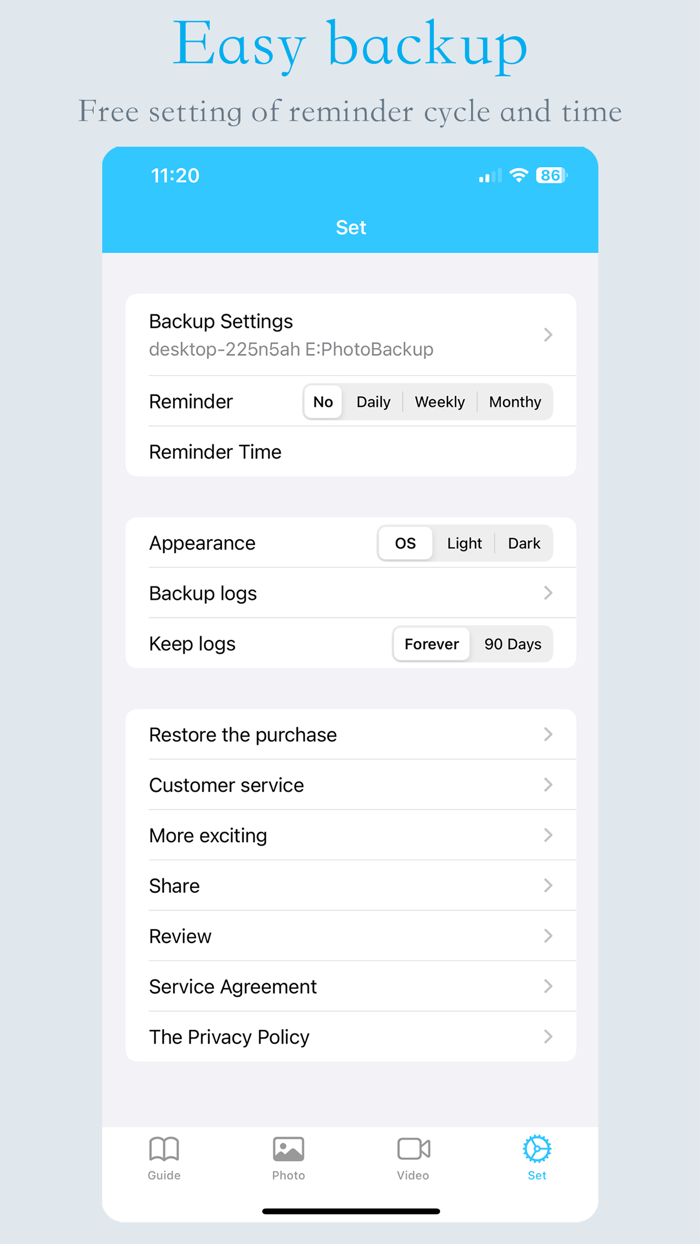Select the Photo tab icon

pos(288,1148)
